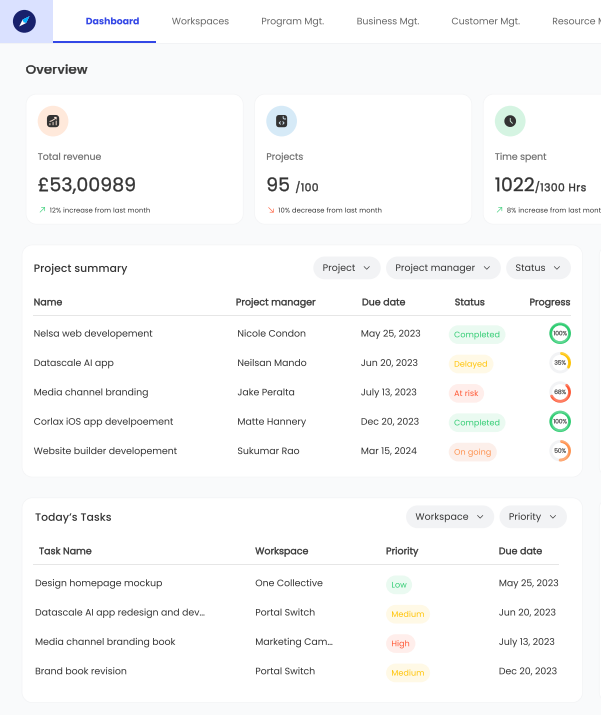This screenshot has width=601, height=715.
Task: Open the Workspace filter dropdown
Action: [450, 517]
